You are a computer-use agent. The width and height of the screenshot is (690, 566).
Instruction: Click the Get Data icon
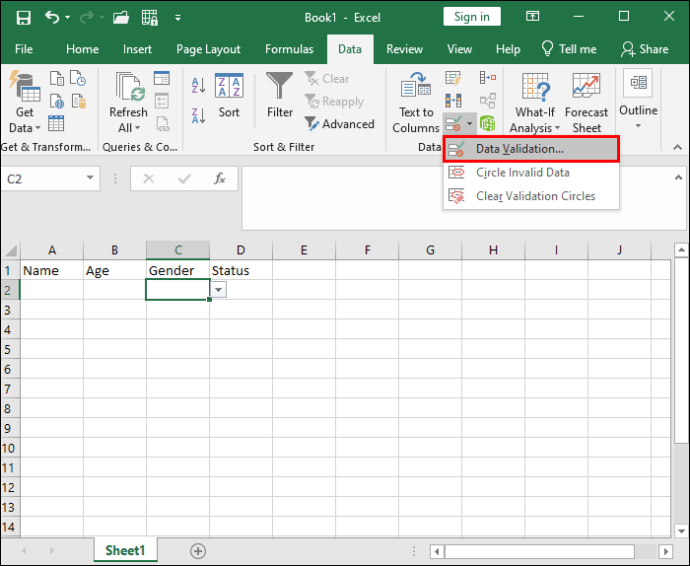(x=23, y=92)
